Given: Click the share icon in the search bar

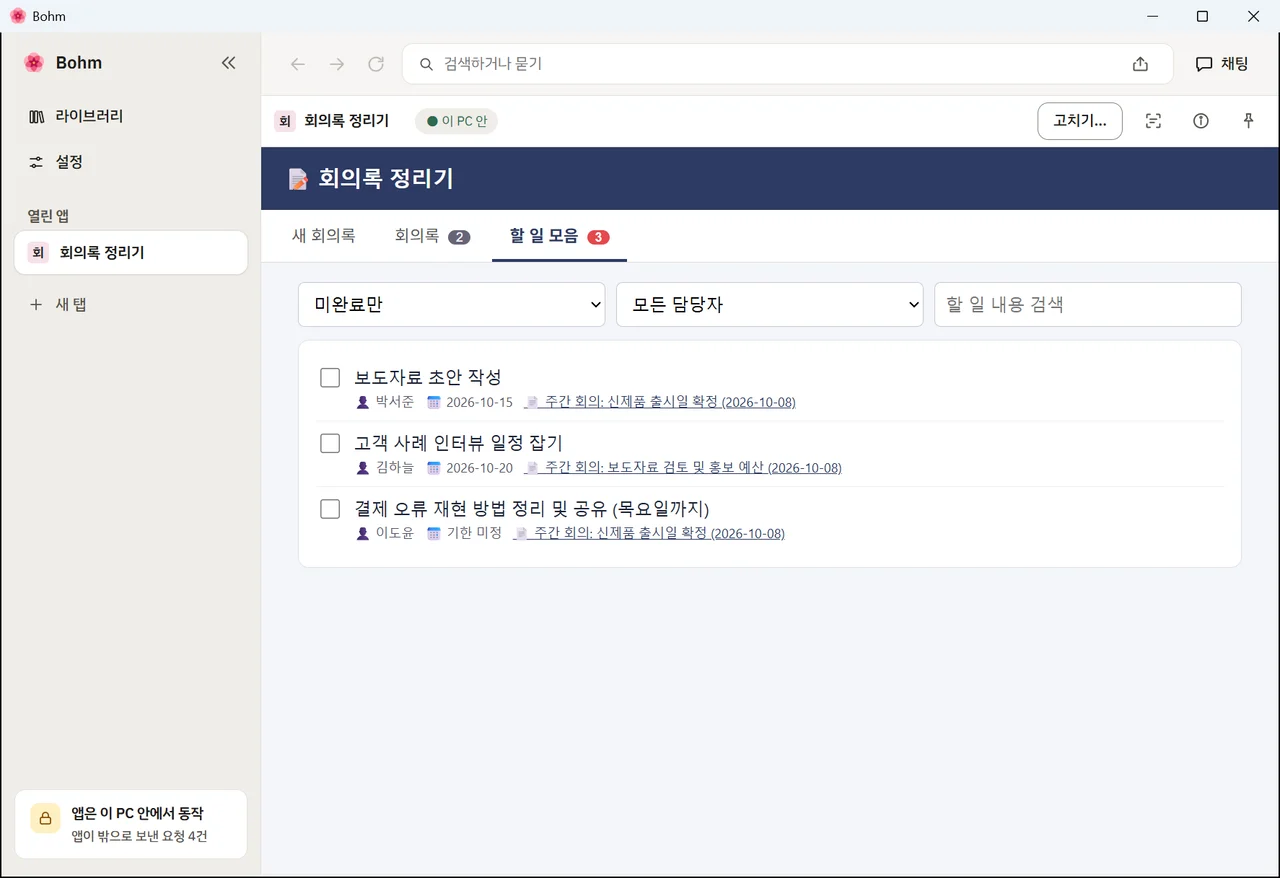Looking at the screenshot, I should (1140, 64).
